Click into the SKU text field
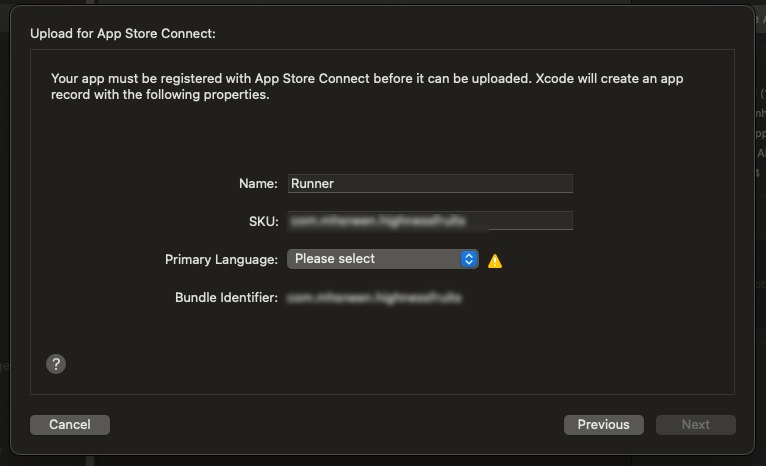This screenshot has height=466, width=766. tap(430, 221)
